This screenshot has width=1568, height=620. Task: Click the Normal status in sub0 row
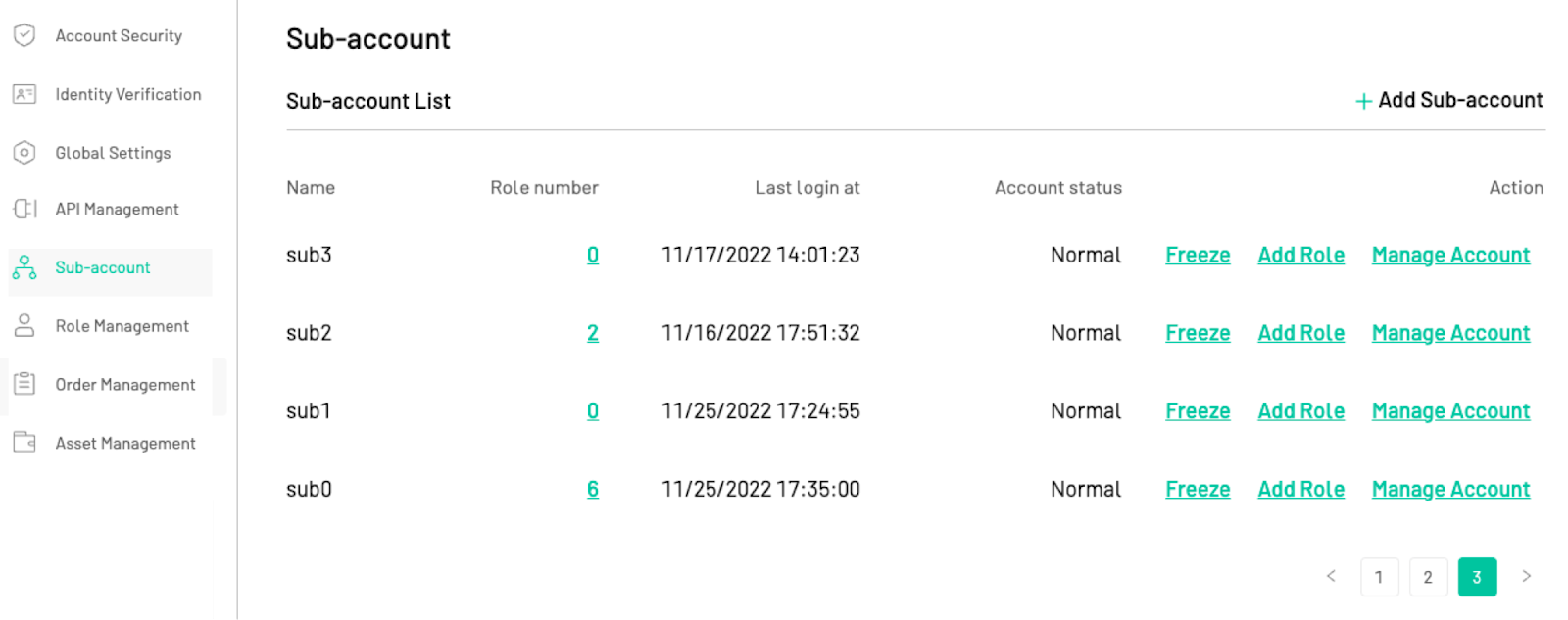click(x=1086, y=489)
